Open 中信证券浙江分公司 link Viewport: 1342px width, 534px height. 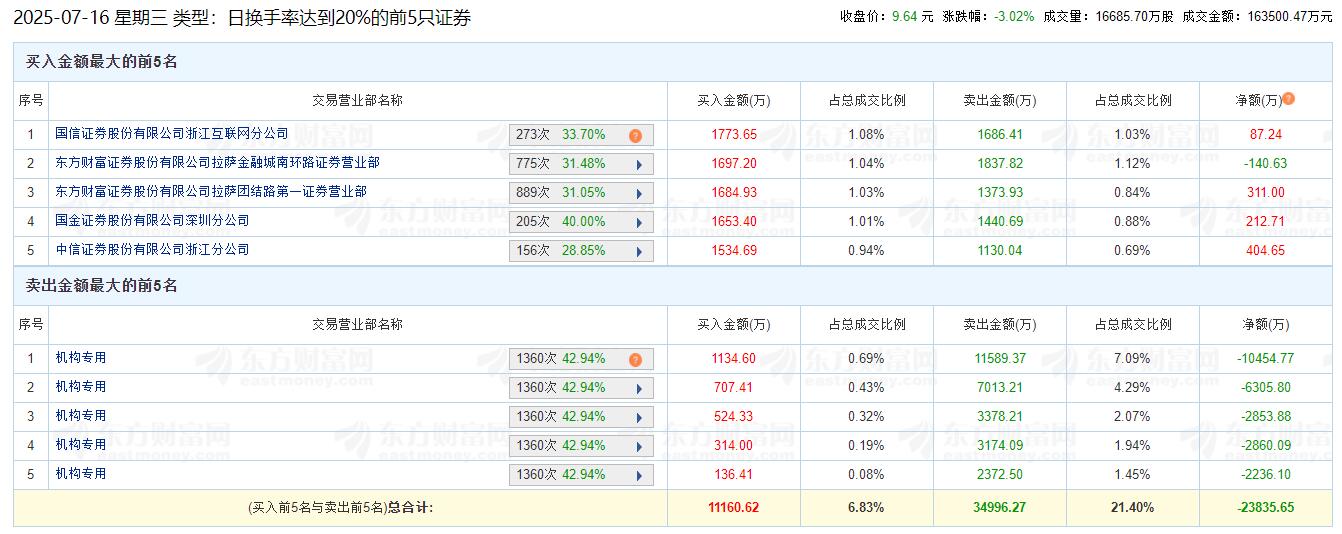152,250
